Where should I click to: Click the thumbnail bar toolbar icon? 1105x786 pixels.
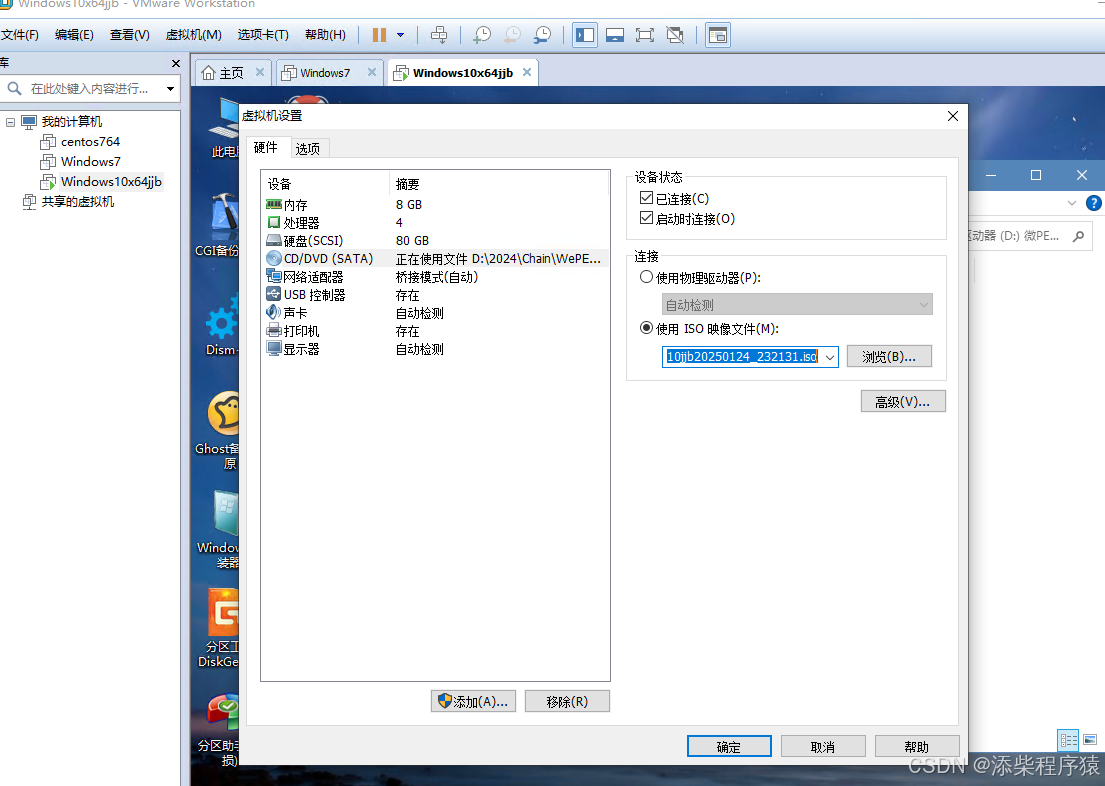pyautogui.click(x=717, y=35)
